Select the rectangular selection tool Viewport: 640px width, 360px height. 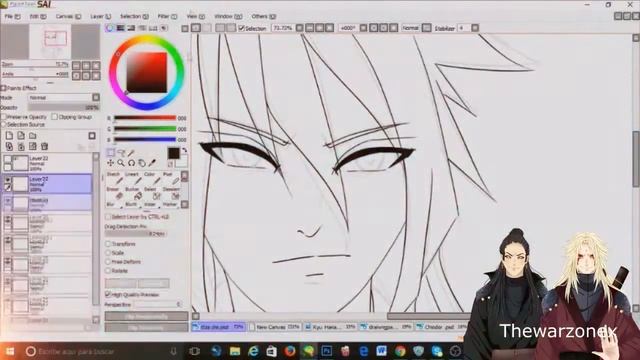(111, 153)
